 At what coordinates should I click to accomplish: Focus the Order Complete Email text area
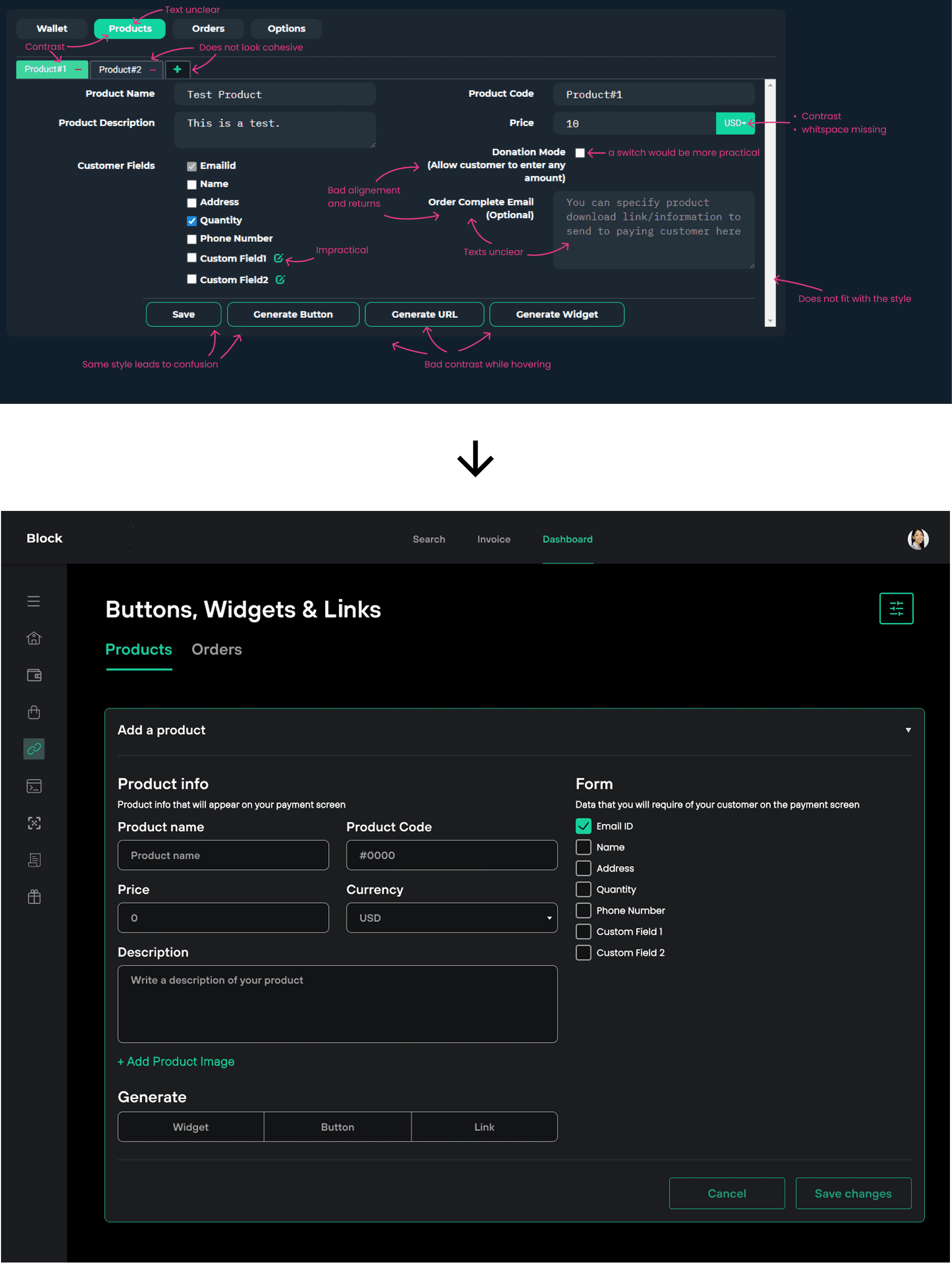(653, 230)
